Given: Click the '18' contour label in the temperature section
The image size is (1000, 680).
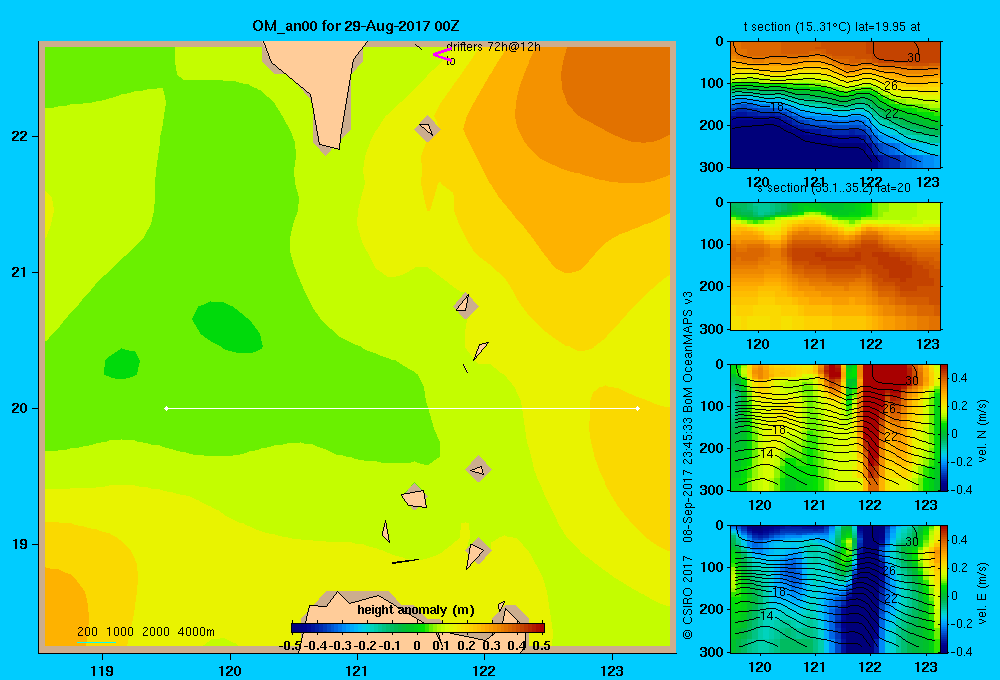Looking at the screenshot, I should pyautogui.click(x=776, y=107).
